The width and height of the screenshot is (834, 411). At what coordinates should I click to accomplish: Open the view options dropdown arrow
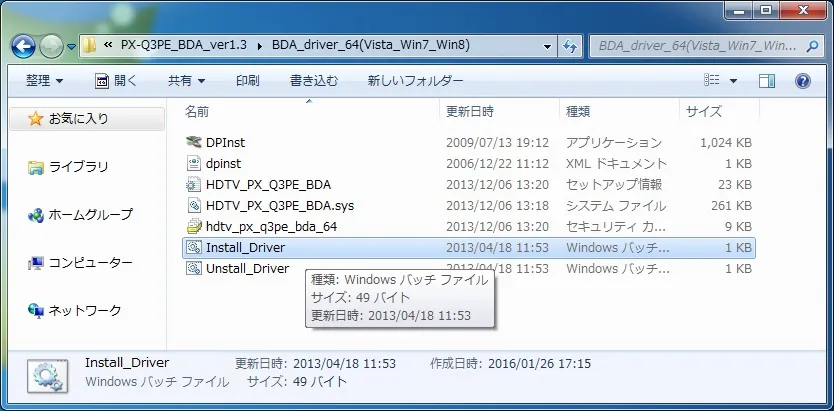[733, 81]
